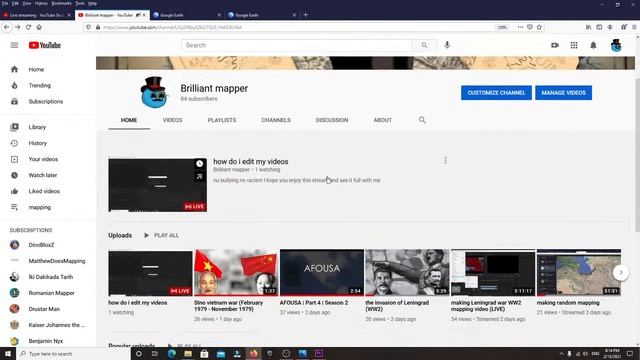Open three-dot menu for featured stream
Image resolution: width=640 pixels, height=360 pixels.
point(445,160)
